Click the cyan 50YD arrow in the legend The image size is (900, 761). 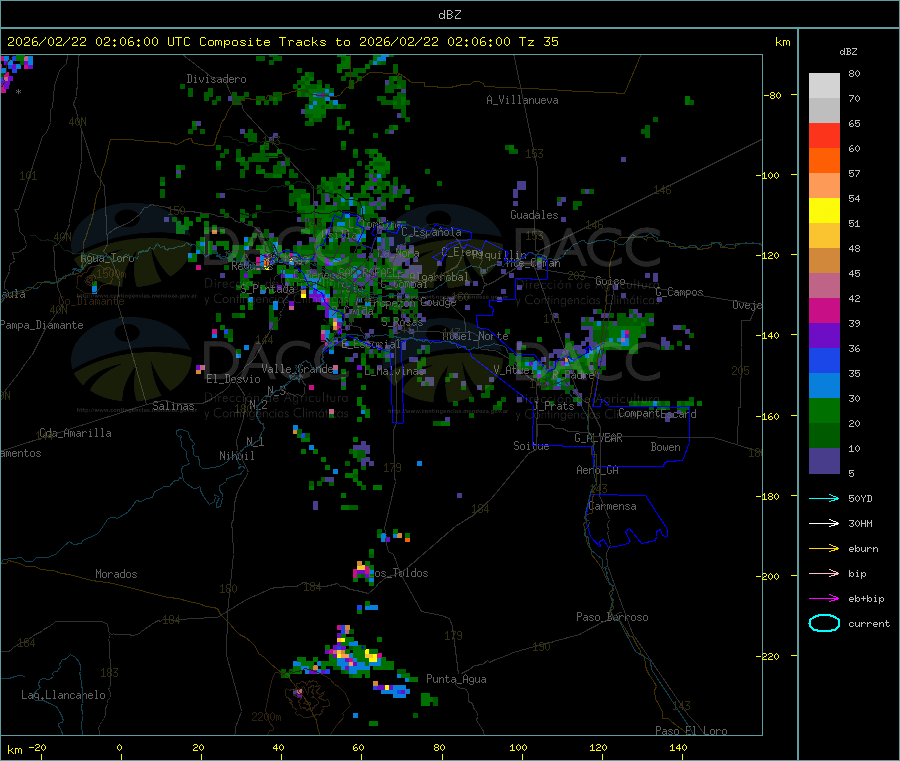click(824, 498)
